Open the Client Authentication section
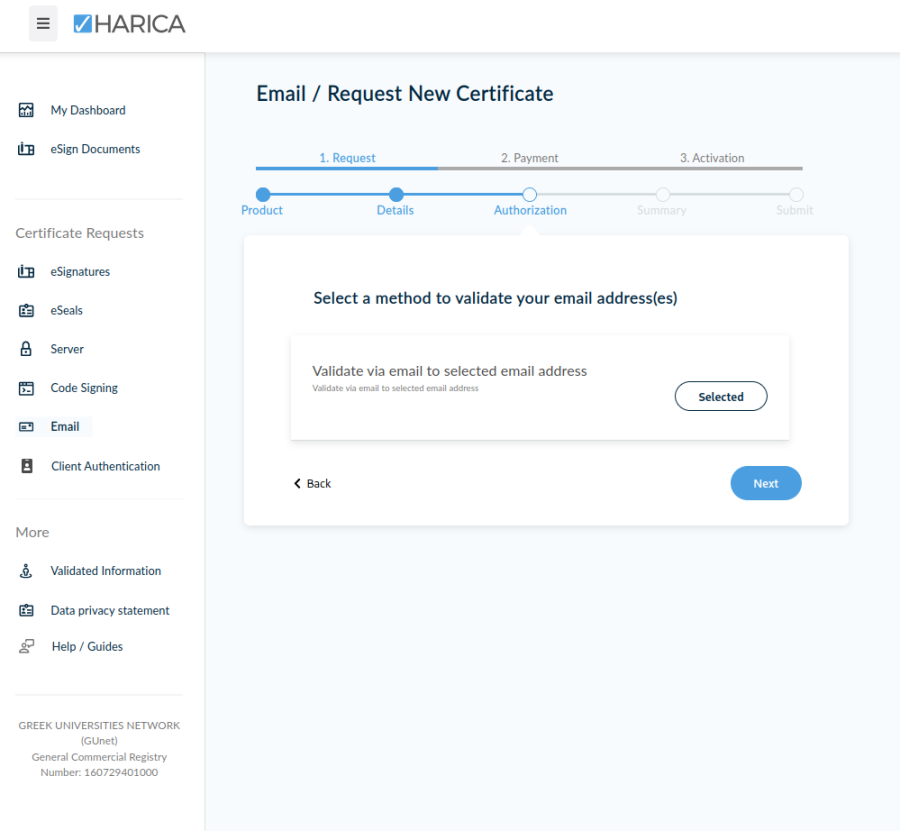This screenshot has height=831, width=900. [105, 466]
